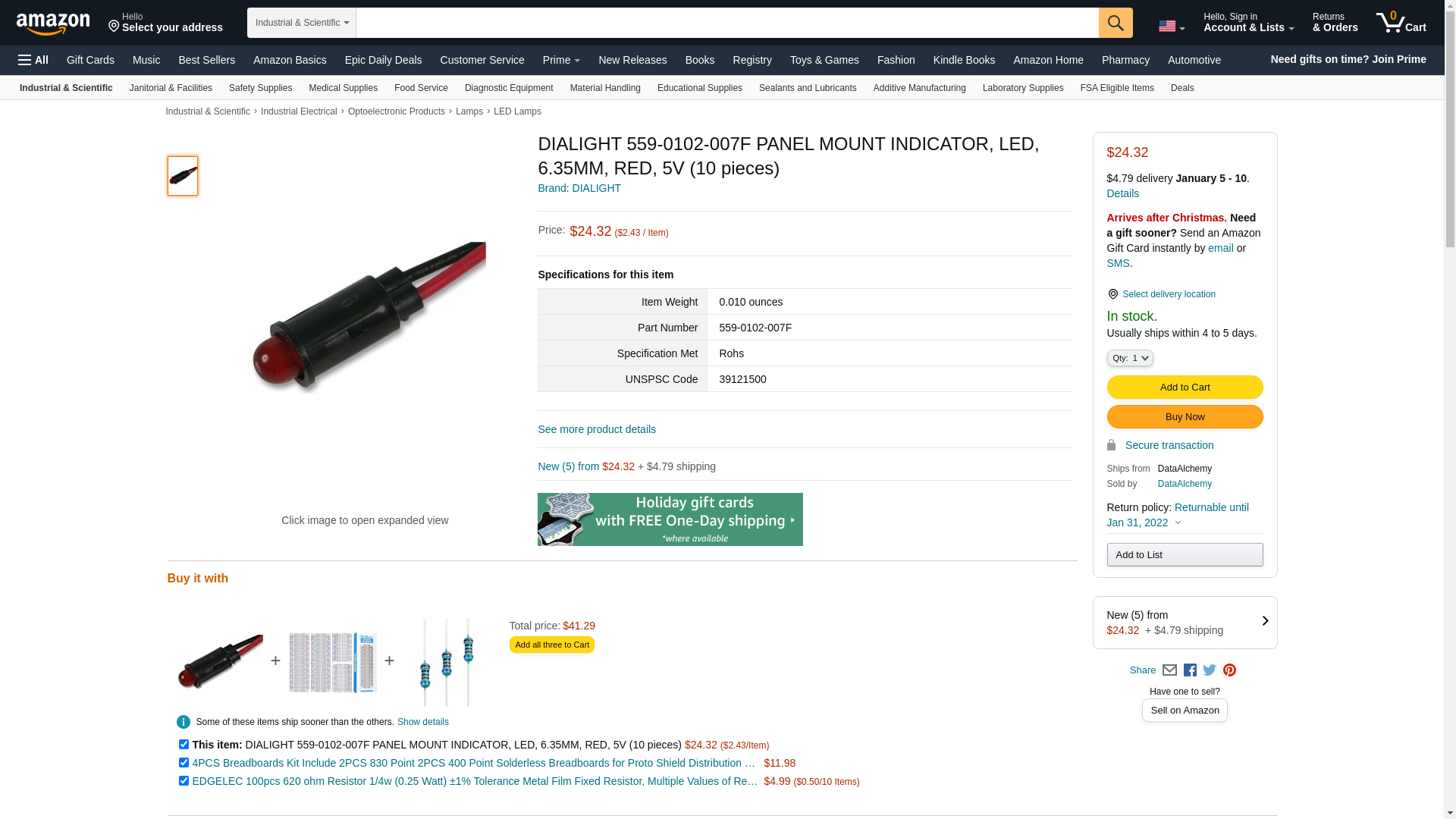Go to Safety Supplies subcategory
Viewport: 1456px width, 819px height.
(x=260, y=88)
